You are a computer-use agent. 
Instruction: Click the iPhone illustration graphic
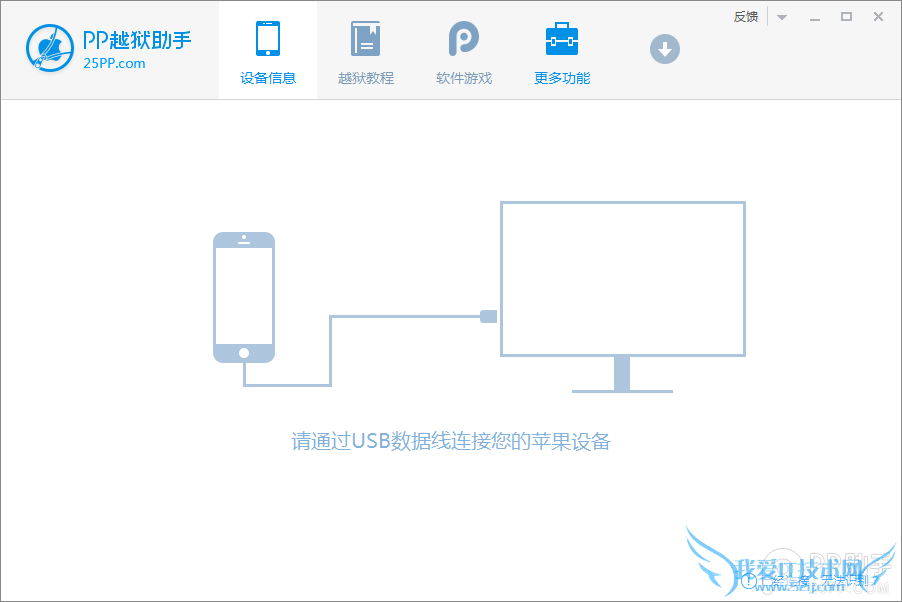(243, 297)
